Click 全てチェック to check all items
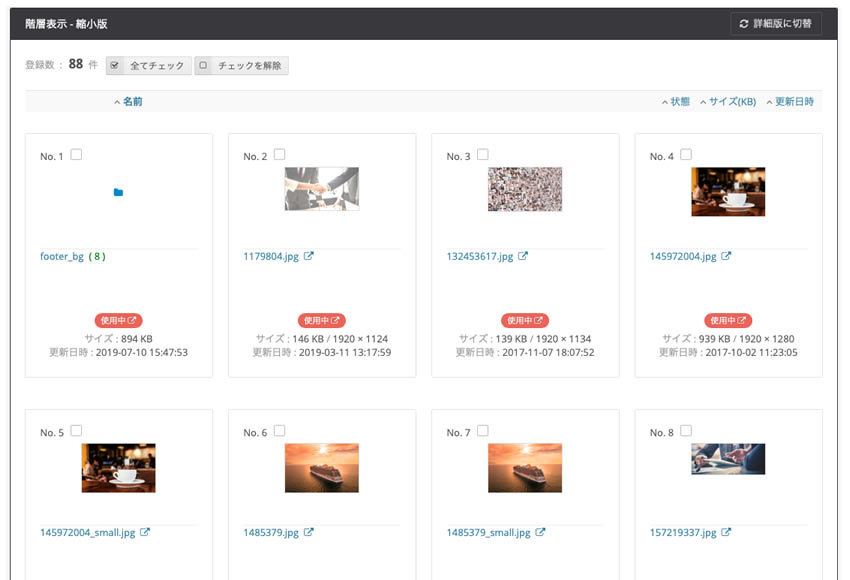This screenshot has height=580, width=850. point(149,66)
